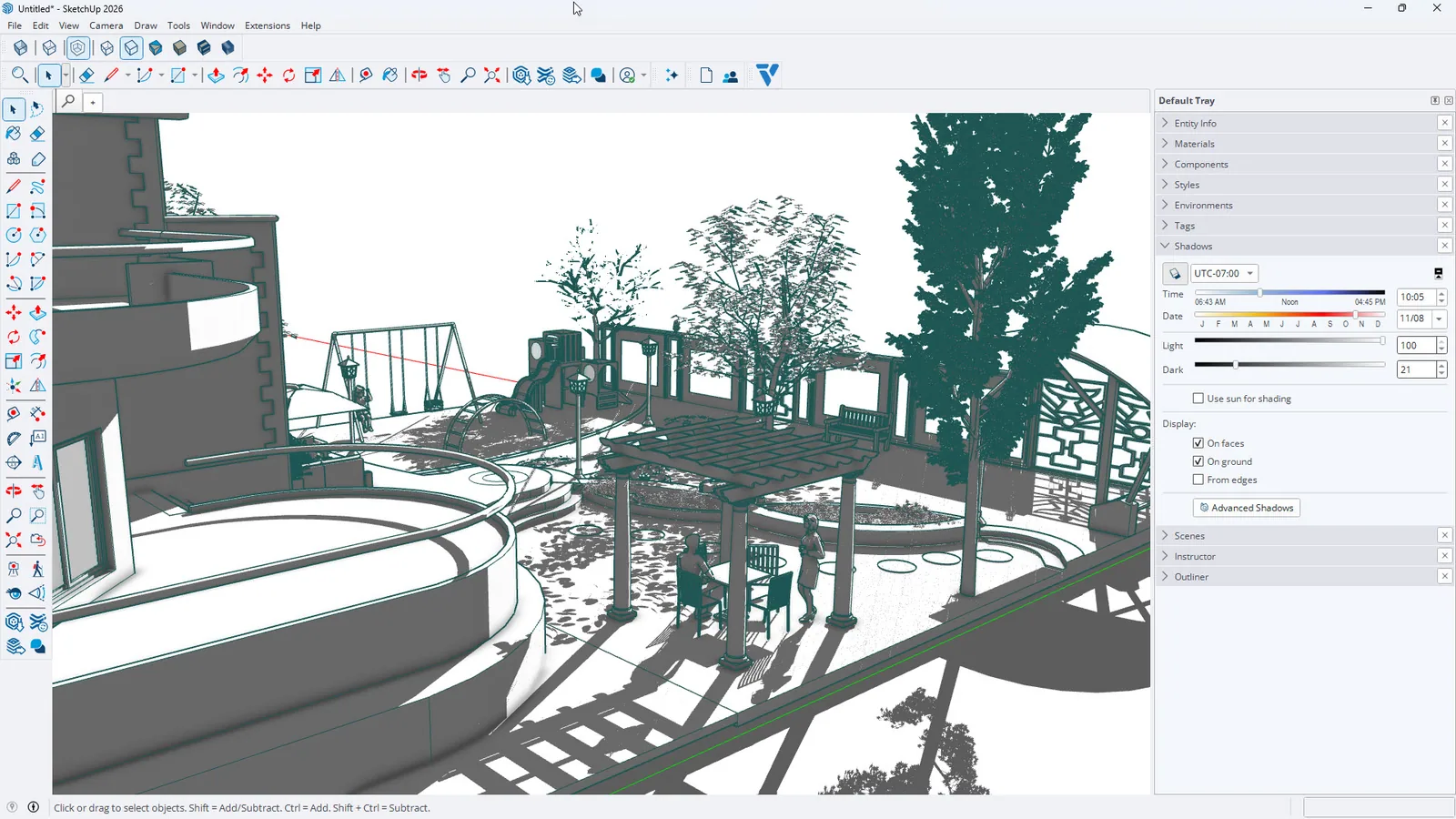Select the Eraser tool in top toolbar

click(x=86, y=76)
